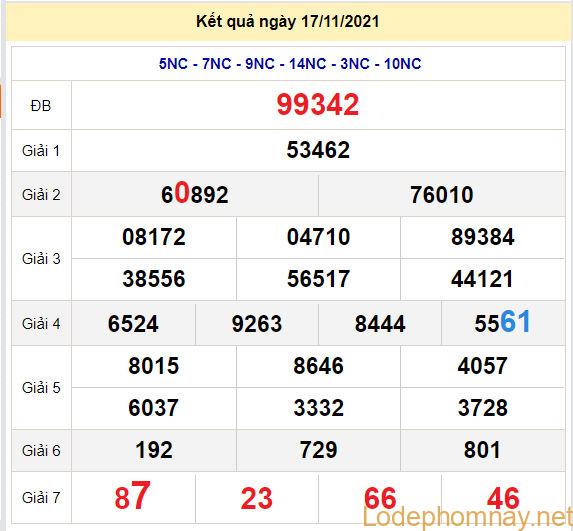
Task: Click the Giải 4 number 6524
Action: (133, 324)
